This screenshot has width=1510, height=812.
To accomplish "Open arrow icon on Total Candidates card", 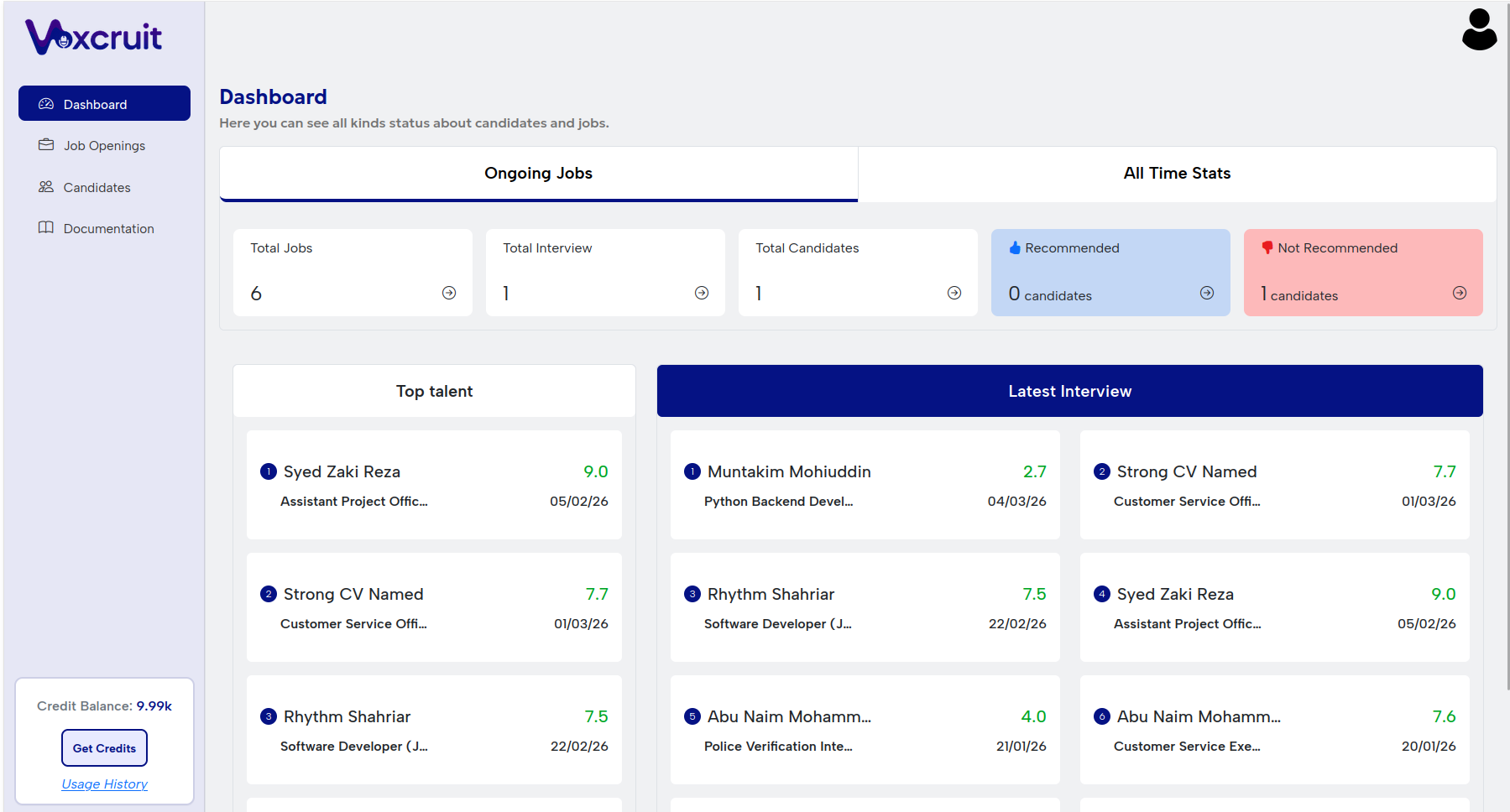I will [954, 293].
